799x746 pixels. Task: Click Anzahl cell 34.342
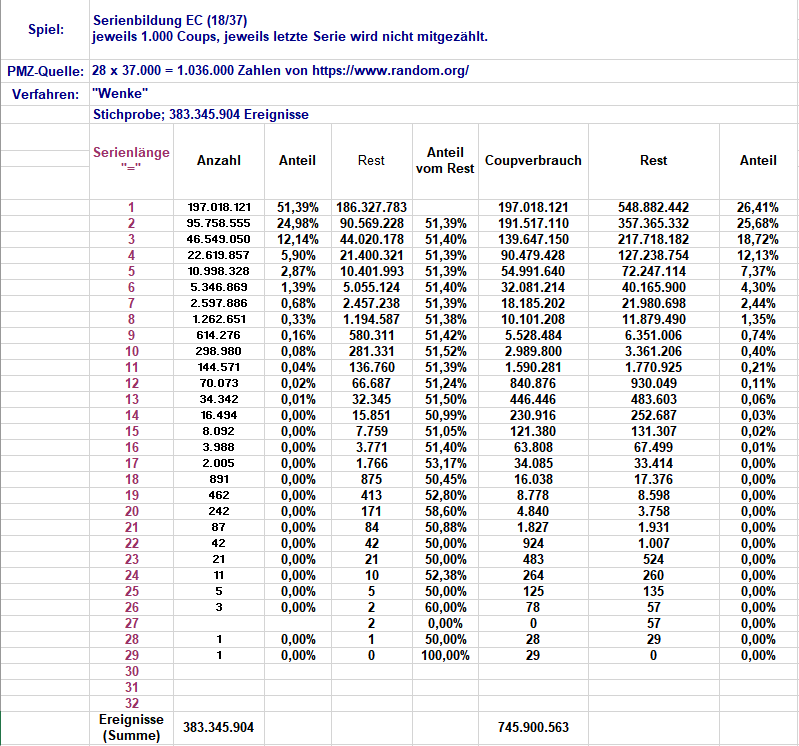coord(219,399)
